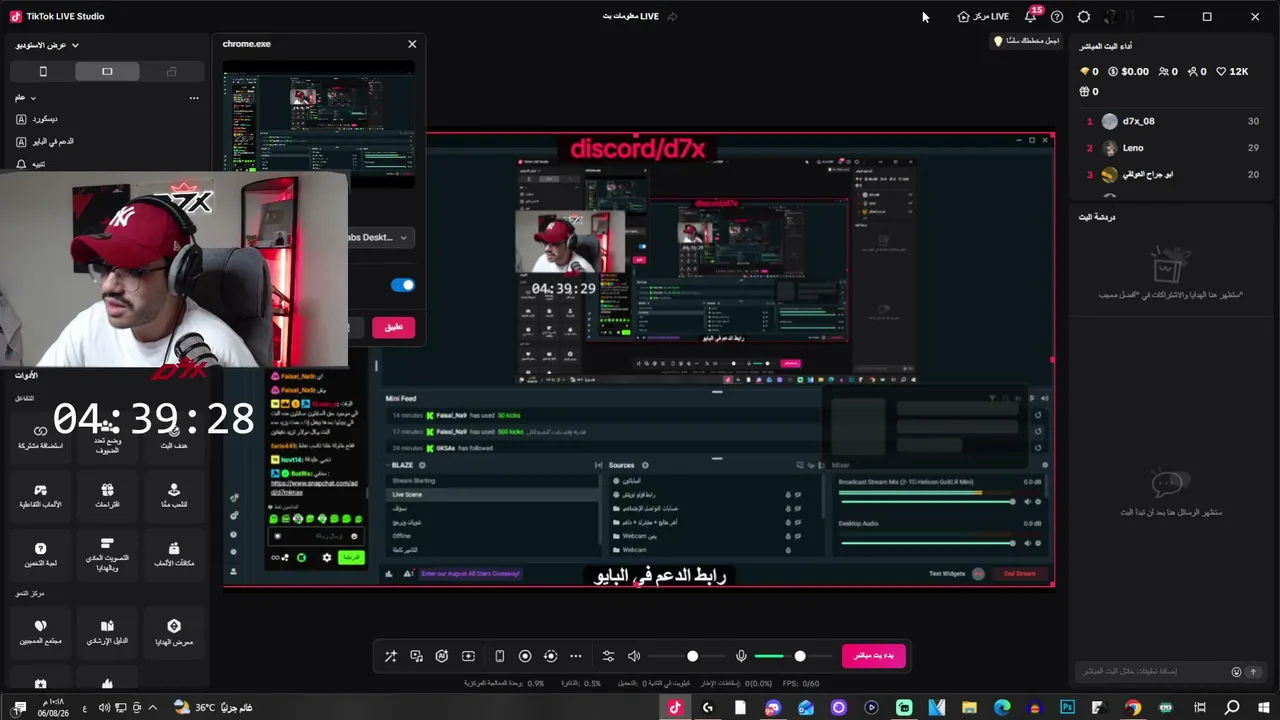Show hidden system tray icons
Viewport: 1280px width, 720px height.
coord(153,707)
